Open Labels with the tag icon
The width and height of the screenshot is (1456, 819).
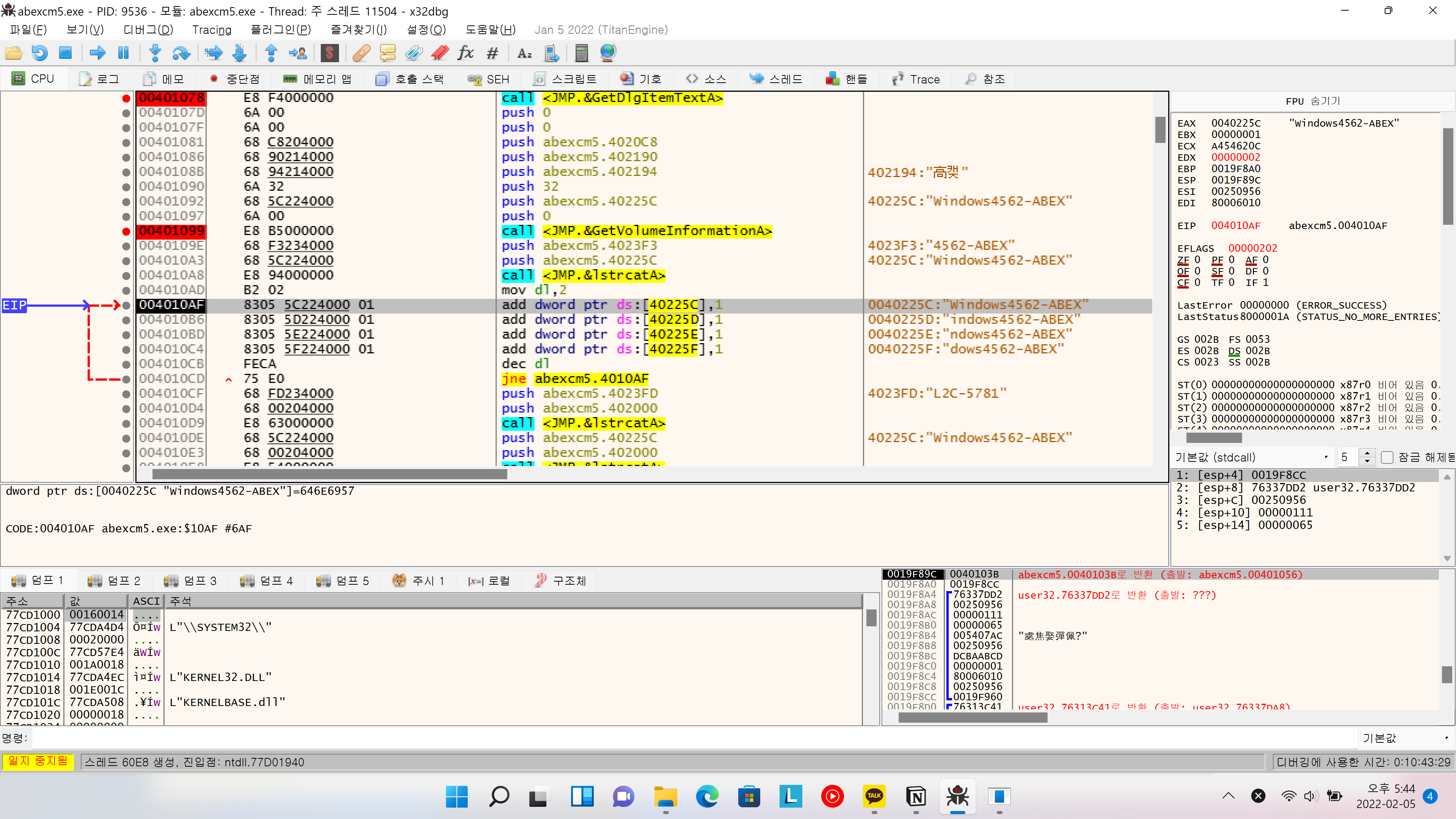[x=414, y=53]
